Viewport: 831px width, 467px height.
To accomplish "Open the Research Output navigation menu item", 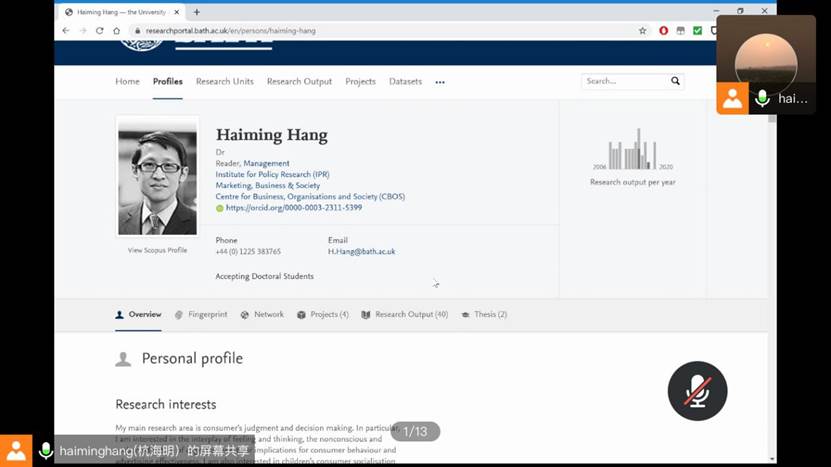I will 299,82.
